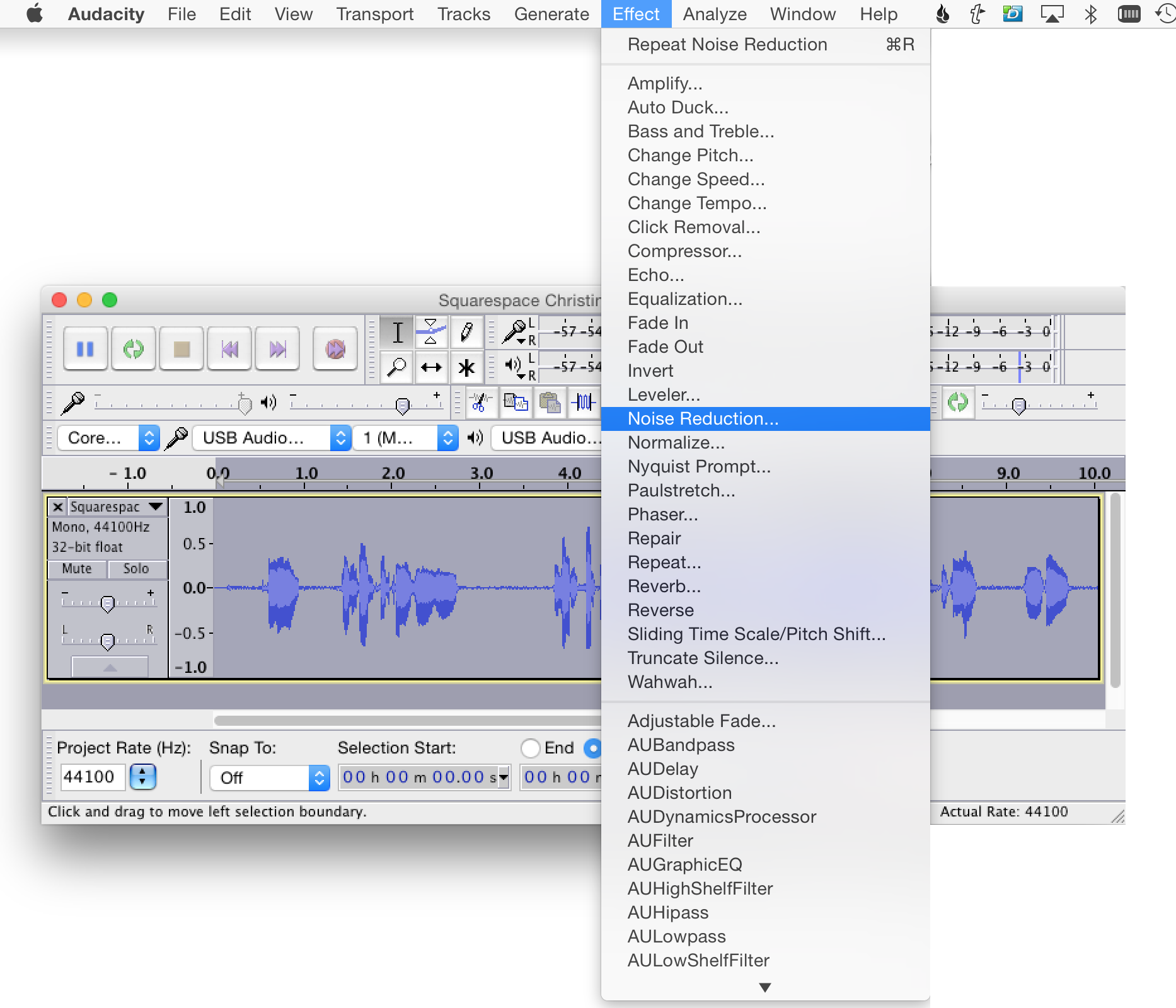Image resolution: width=1176 pixels, height=1008 pixels.
Task: Click the Cut scissors icon
Action: (481, 402)
